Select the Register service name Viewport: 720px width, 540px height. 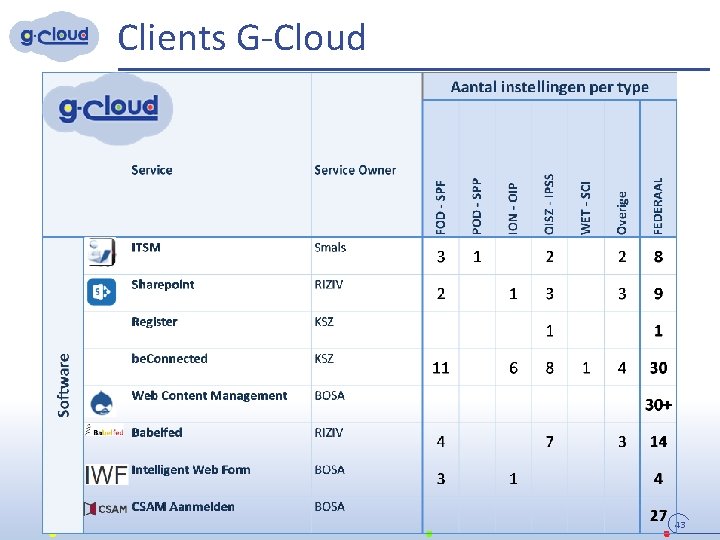click(154, 322)
